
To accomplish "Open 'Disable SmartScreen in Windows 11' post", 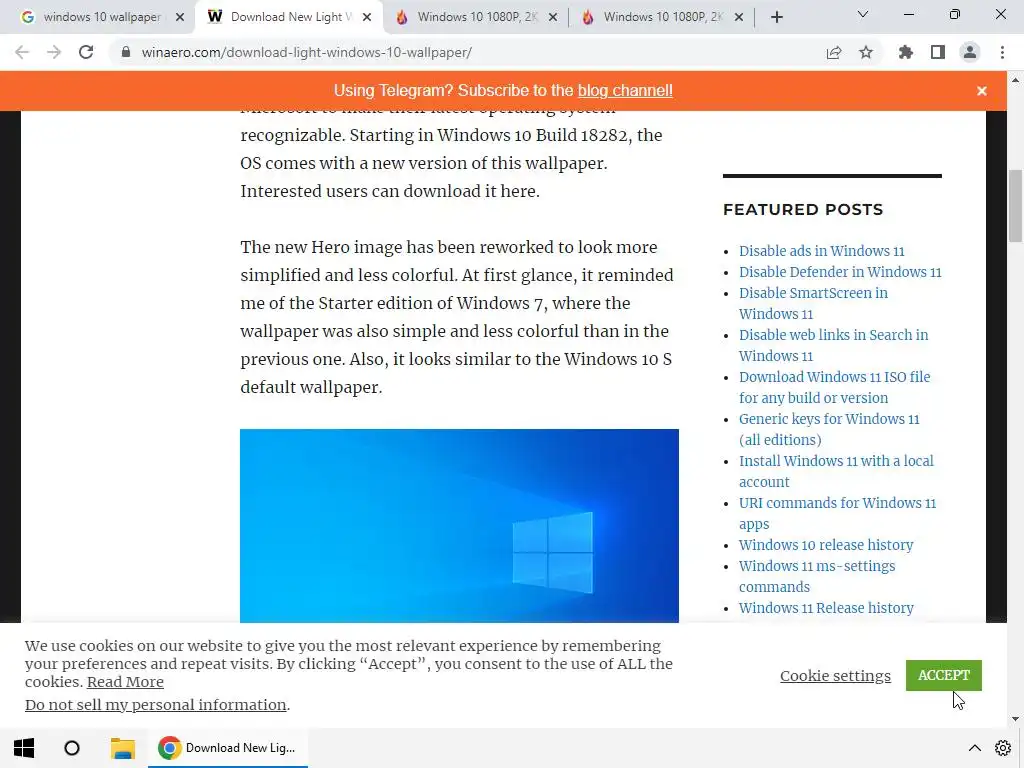I will [x=814, y=303].
